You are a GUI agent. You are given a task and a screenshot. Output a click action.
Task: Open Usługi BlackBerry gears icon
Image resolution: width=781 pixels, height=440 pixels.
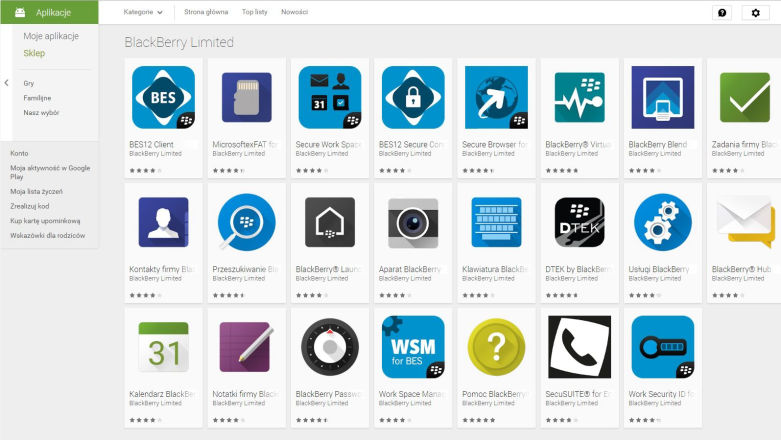[662, 222]
